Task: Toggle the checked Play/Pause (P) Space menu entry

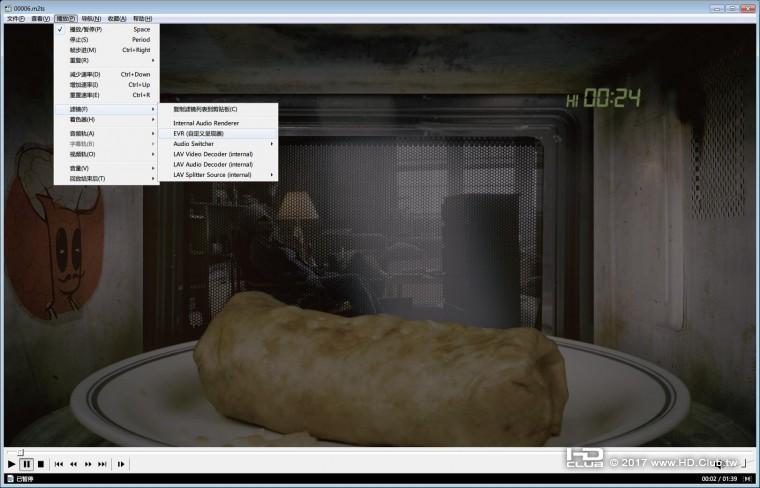Action: 106,29
